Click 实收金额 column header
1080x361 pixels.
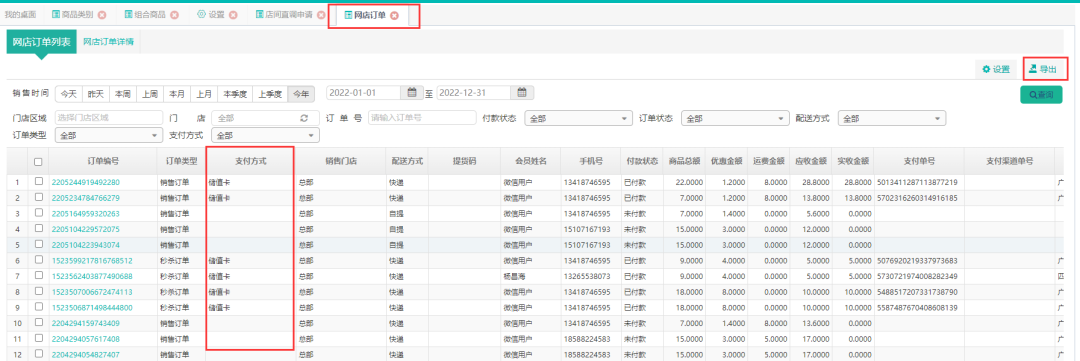coord(853,161)
